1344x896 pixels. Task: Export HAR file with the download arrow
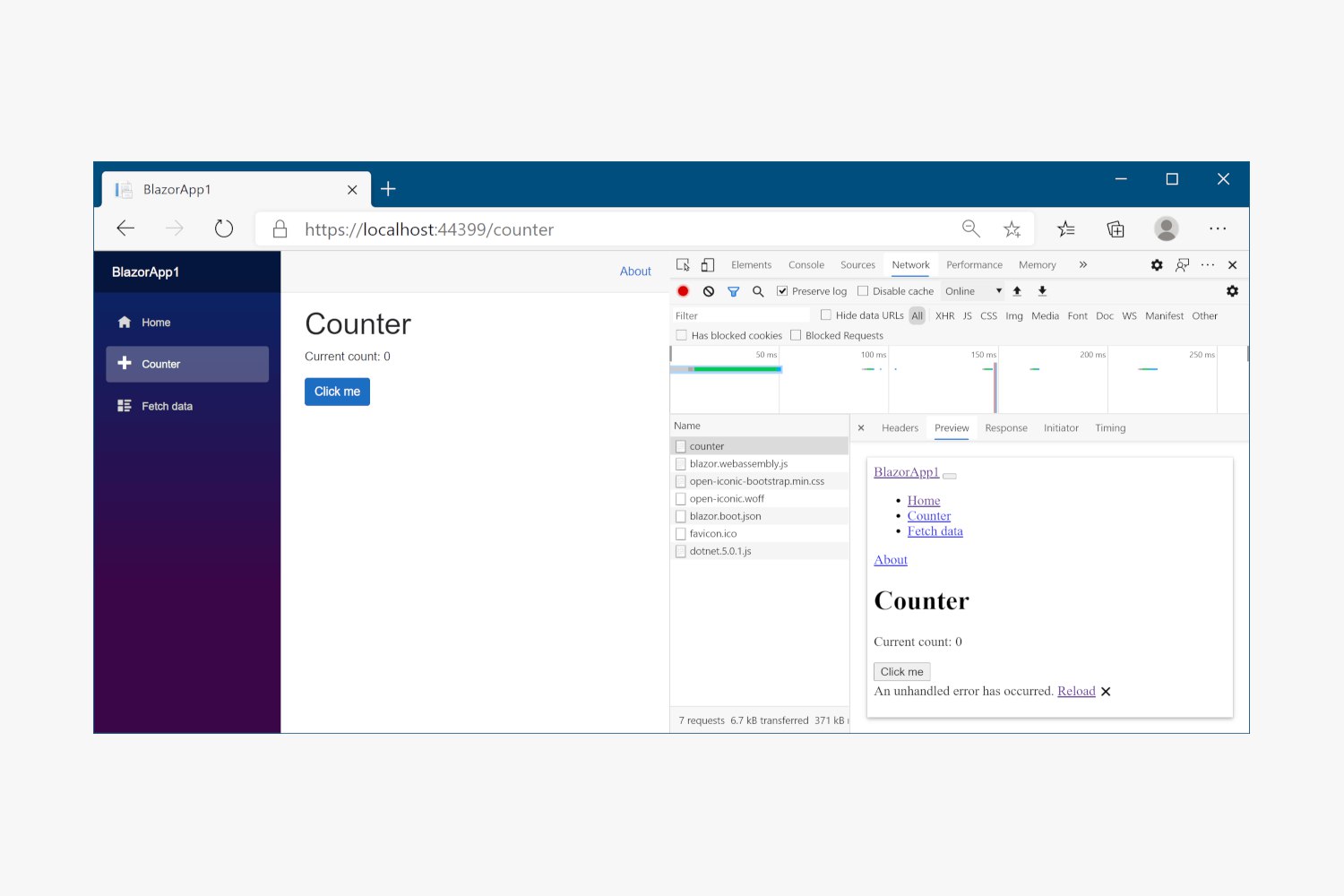1042,291
